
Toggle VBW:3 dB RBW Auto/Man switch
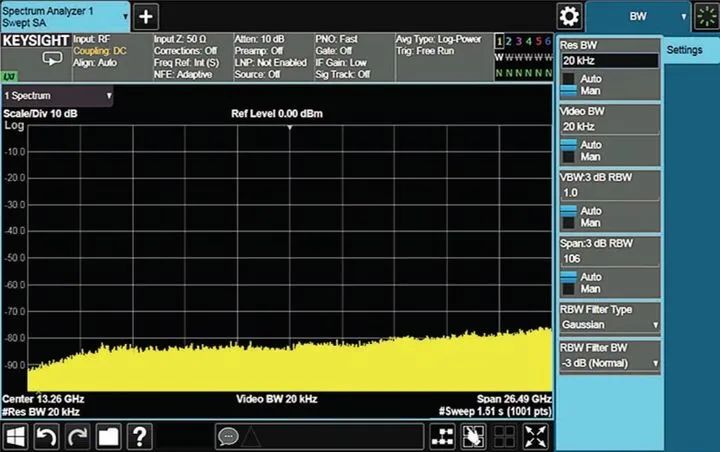[568, 216]
